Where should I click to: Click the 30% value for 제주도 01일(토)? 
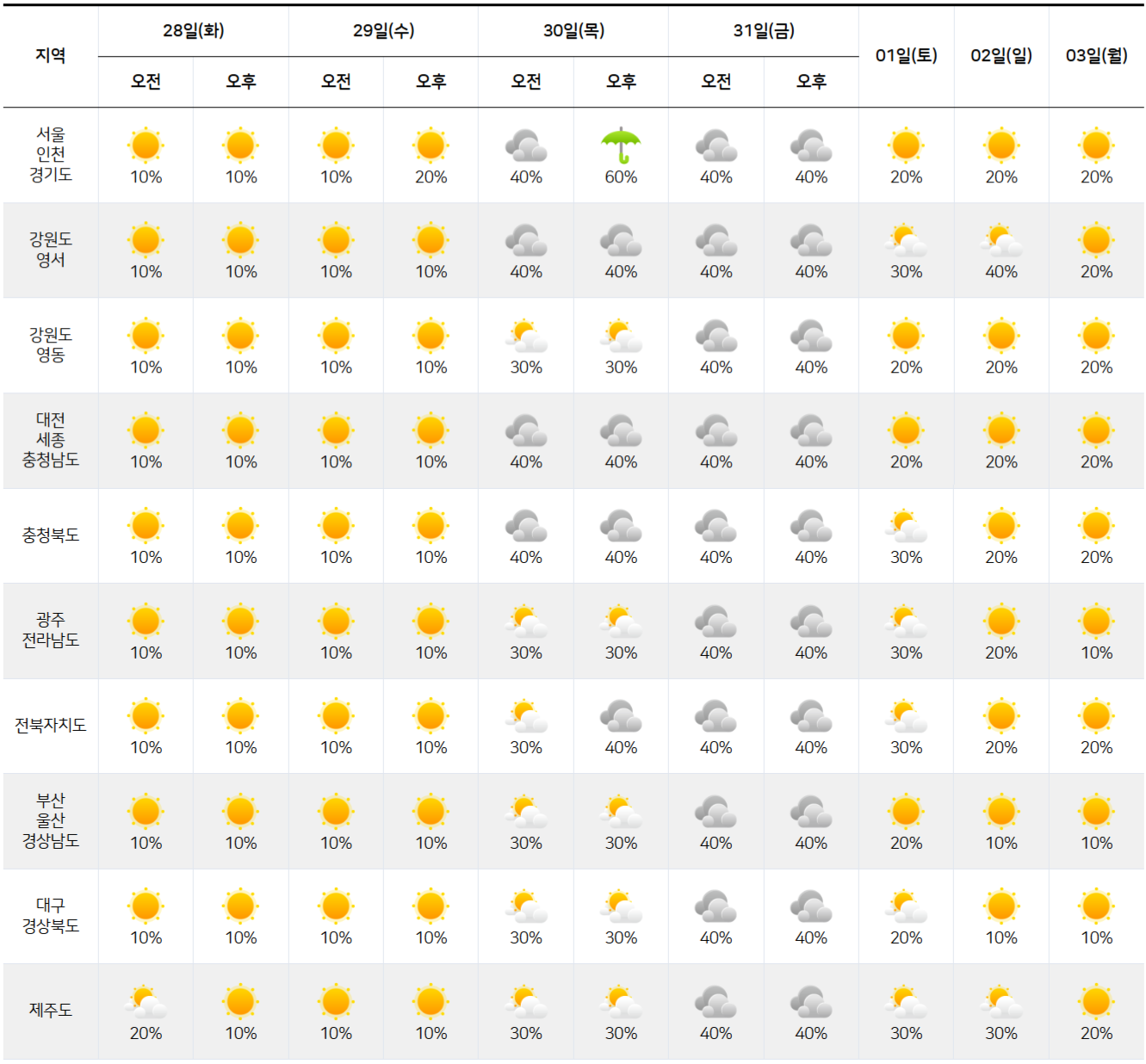pyautogui.click(x=906, y=1033)
